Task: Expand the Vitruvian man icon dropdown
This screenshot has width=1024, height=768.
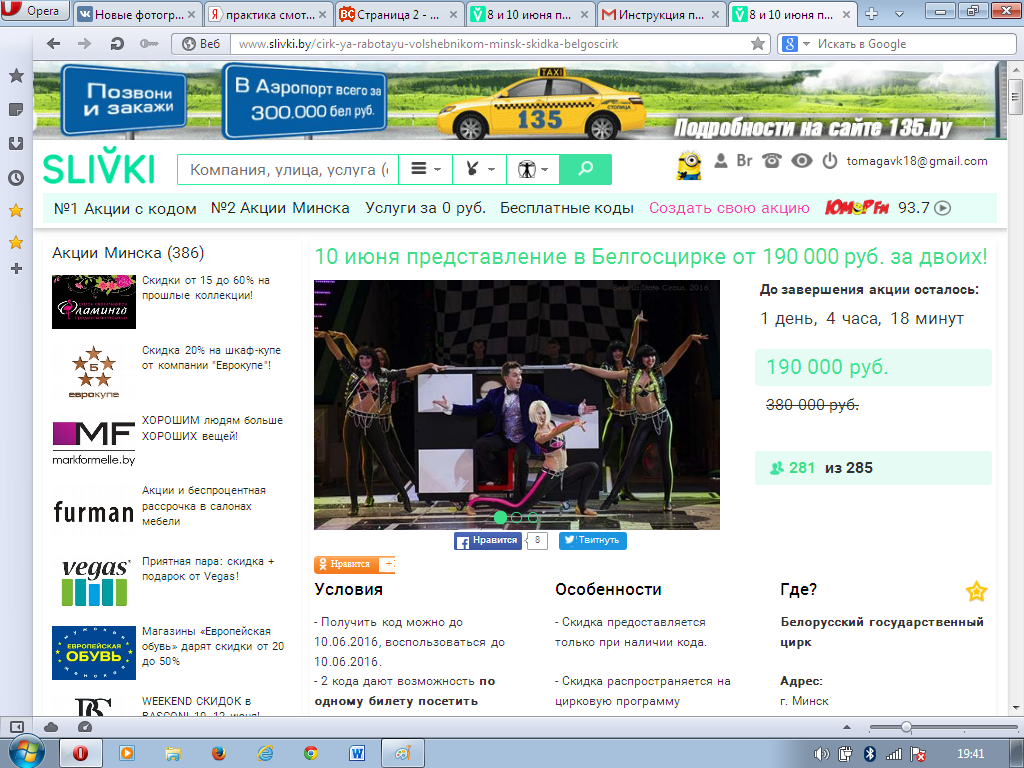Action: tap(531, 169)
